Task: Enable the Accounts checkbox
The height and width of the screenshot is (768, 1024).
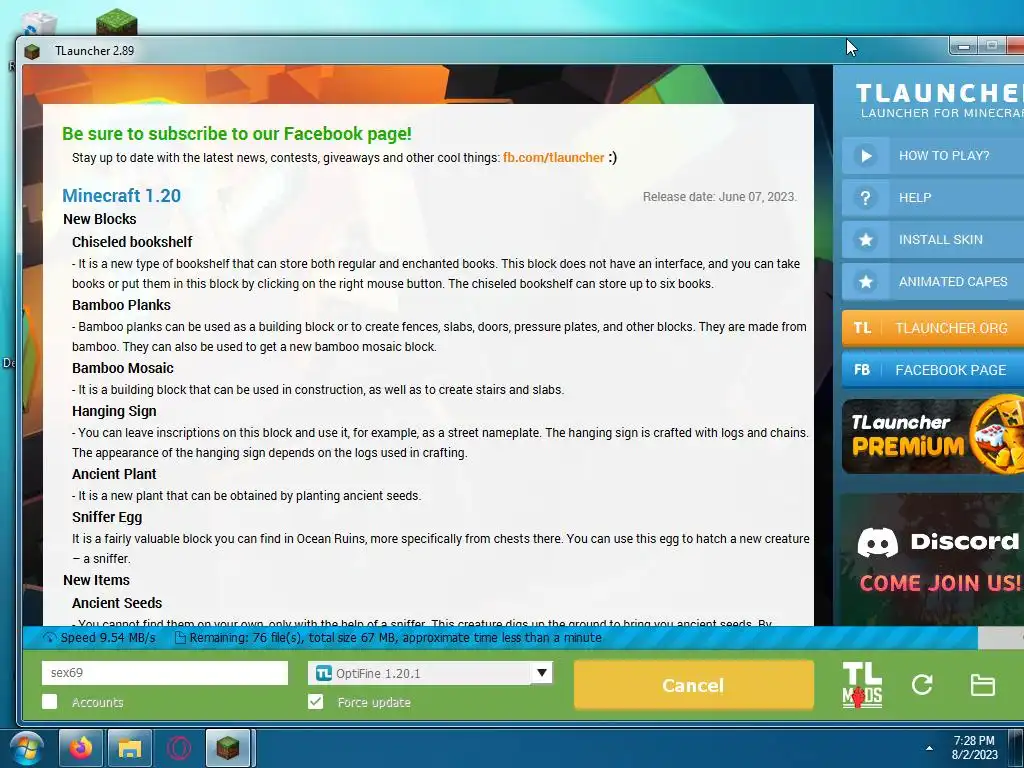Action: [x=50, y=702]
